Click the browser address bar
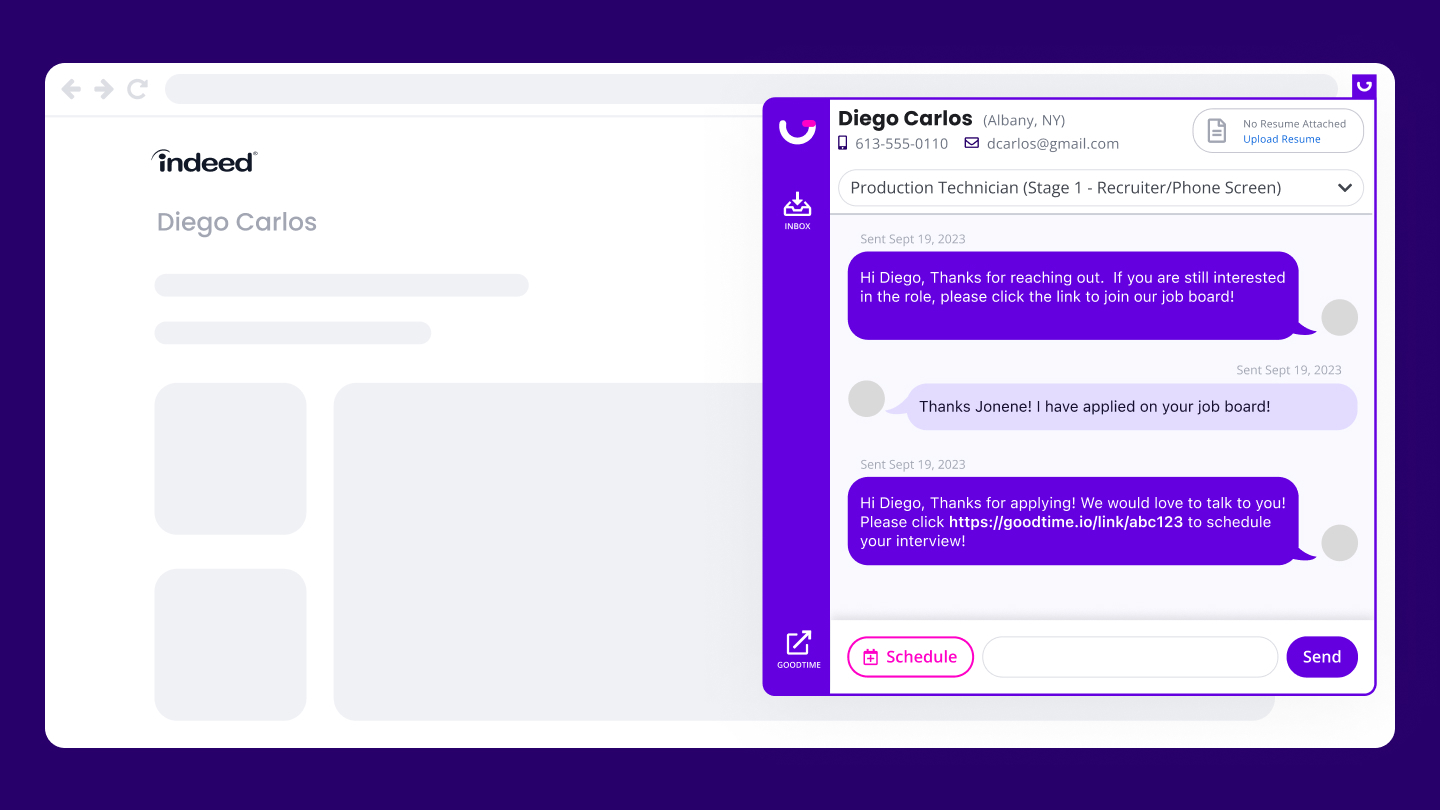This screenshot has width=1440, height=810. (x=751, y=89)
